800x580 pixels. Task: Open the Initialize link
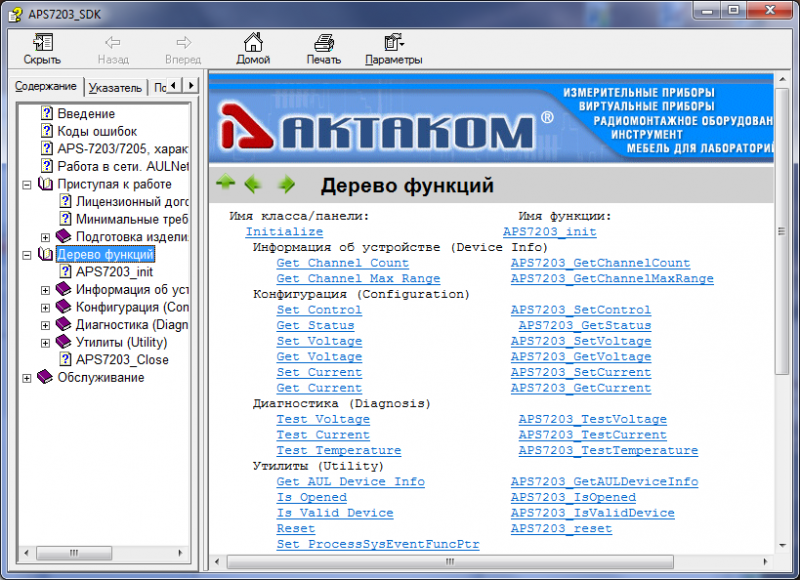pos(284,232)
